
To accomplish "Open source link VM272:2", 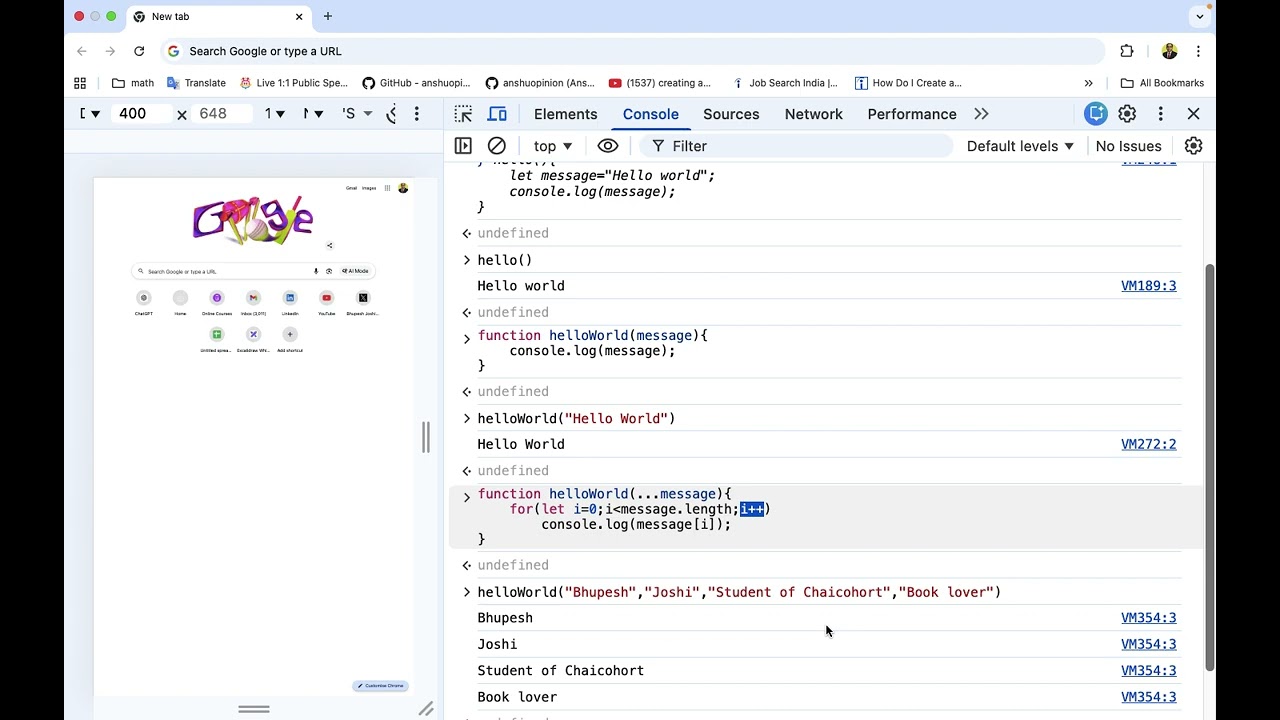I will click(1148, 444).
